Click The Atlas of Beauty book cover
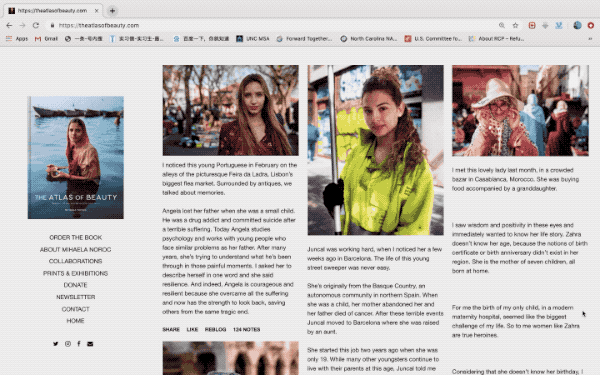600x375 pixels. point(76,158)
